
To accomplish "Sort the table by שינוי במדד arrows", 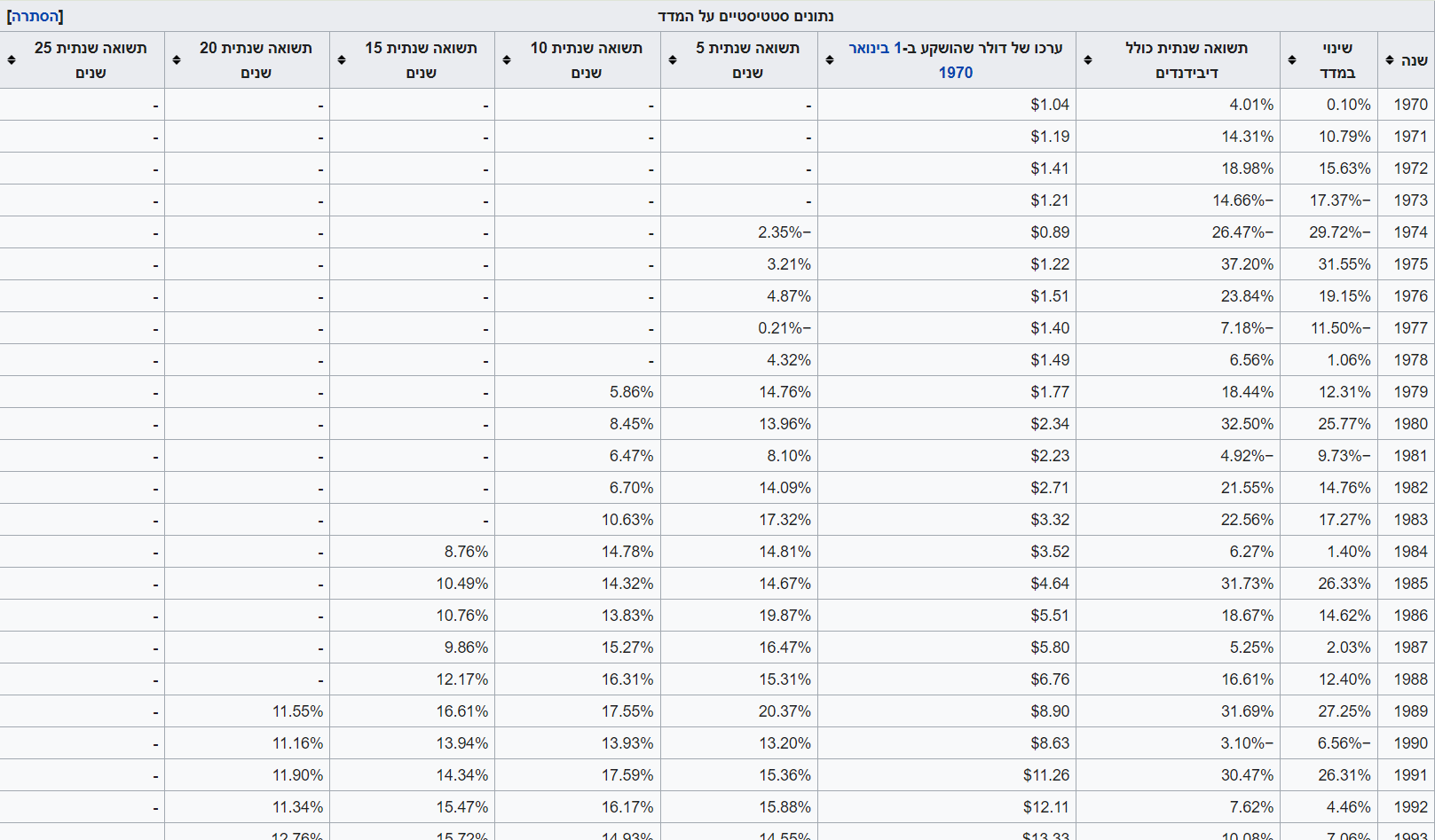I will 1292,60.
